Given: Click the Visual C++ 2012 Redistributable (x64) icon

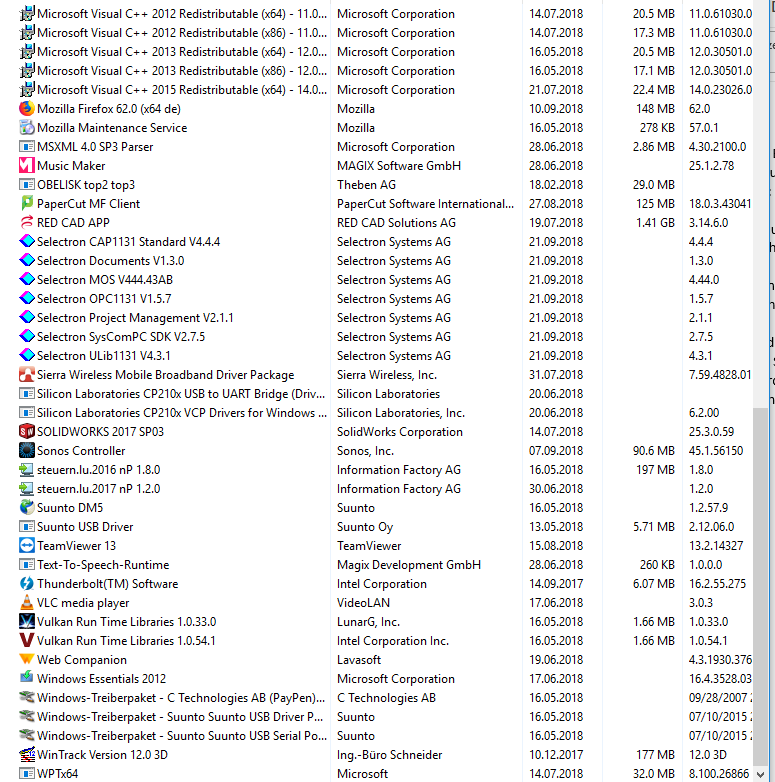Looking at the screenshot, I should tap(26, 13).
